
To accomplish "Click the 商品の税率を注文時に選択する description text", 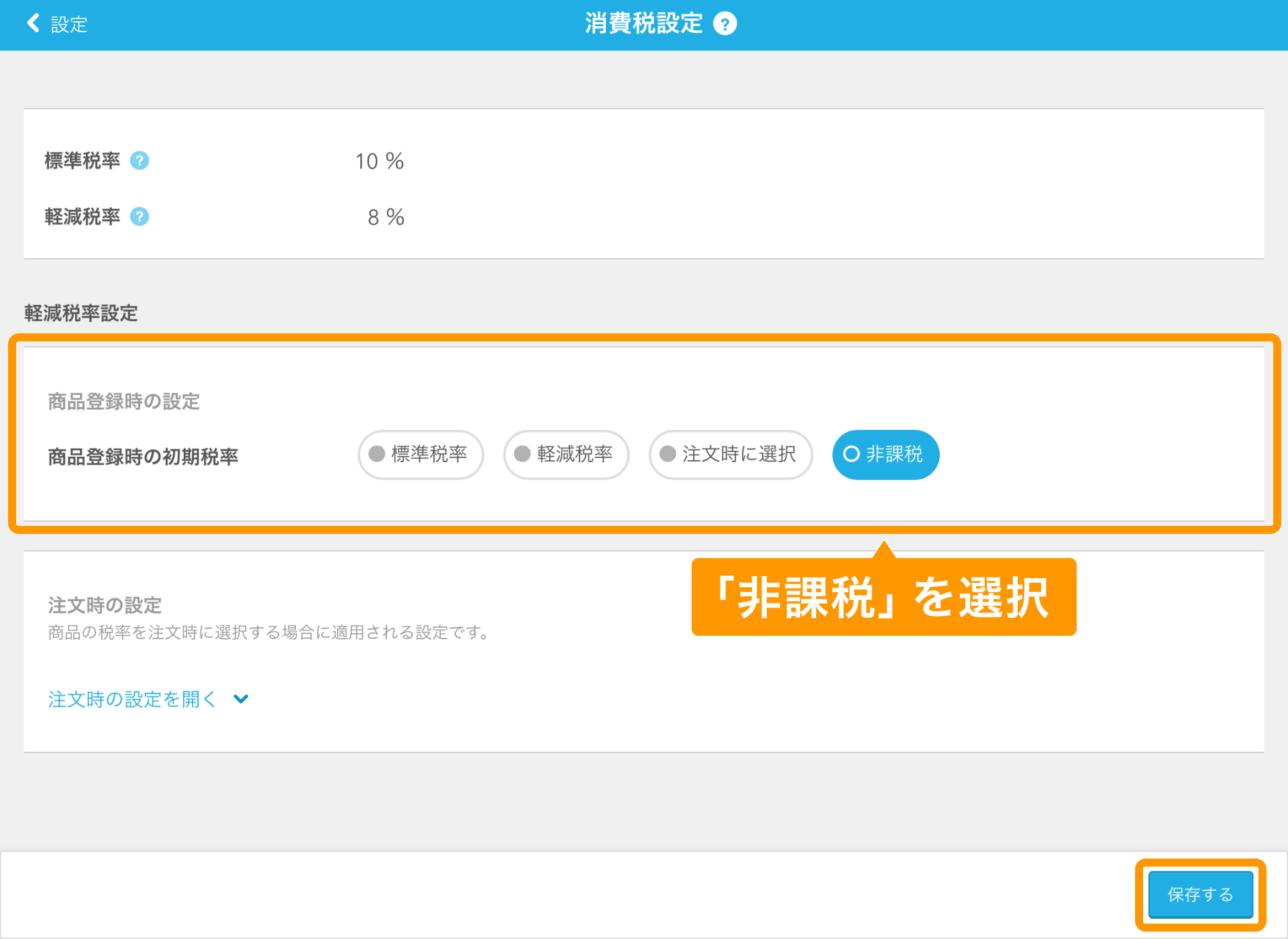I will coord(270,632).
